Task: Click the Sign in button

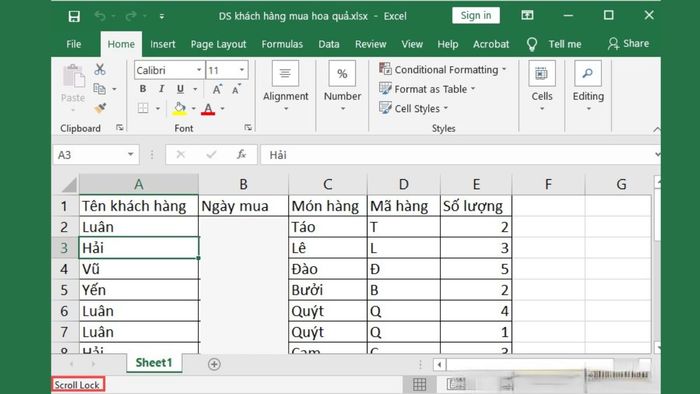Action: pos(476,16)
